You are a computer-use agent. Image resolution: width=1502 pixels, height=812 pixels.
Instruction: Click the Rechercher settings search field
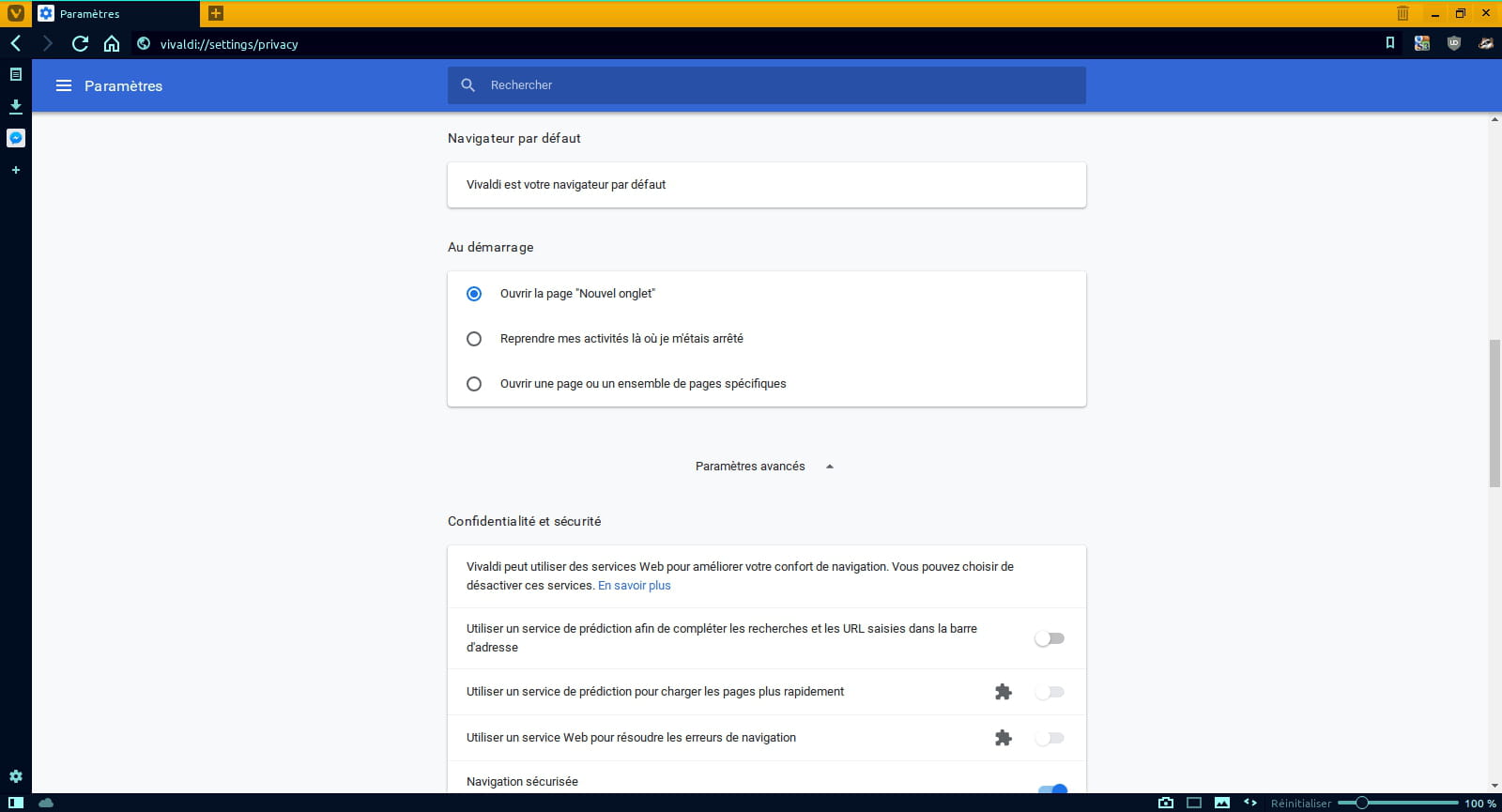click(x=767, y=85)
